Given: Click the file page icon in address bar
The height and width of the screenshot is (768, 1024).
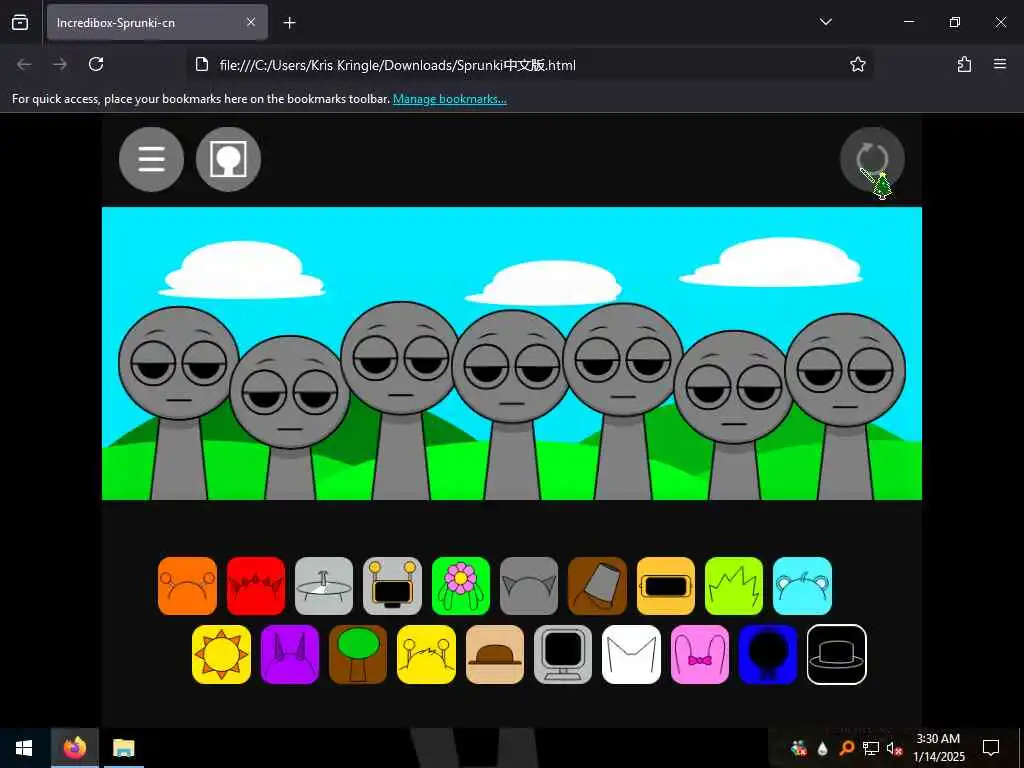Looking at the screenshot, I should [x=202, y=64].
